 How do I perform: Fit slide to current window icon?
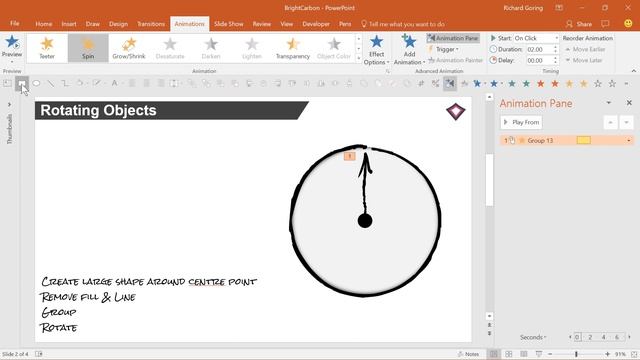tap(634, 354)
